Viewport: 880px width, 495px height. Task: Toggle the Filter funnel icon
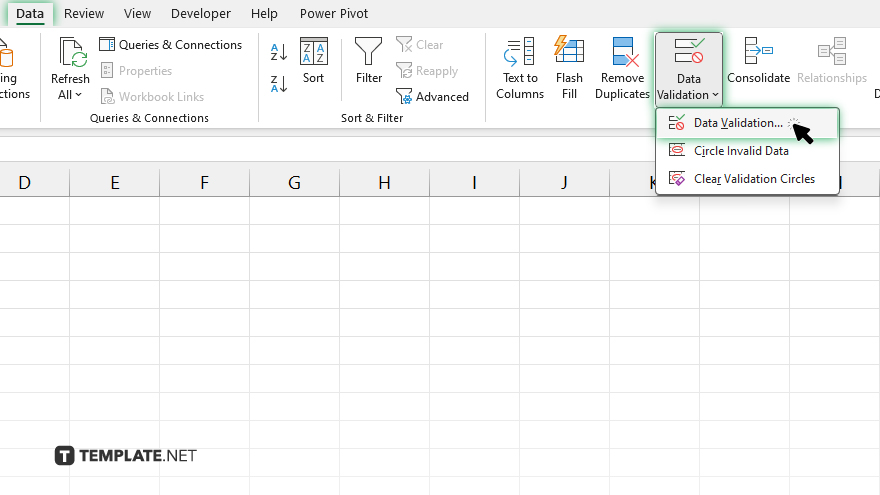(x=369, y=60)
